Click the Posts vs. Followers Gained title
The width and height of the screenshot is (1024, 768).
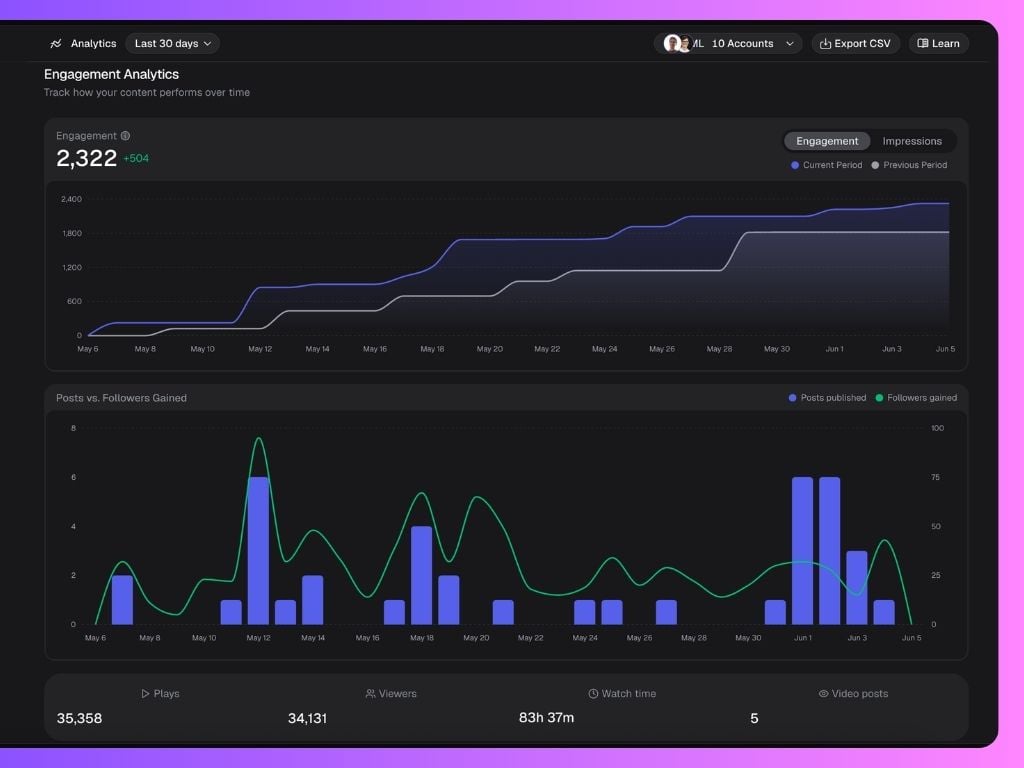[x=121, y=398]
